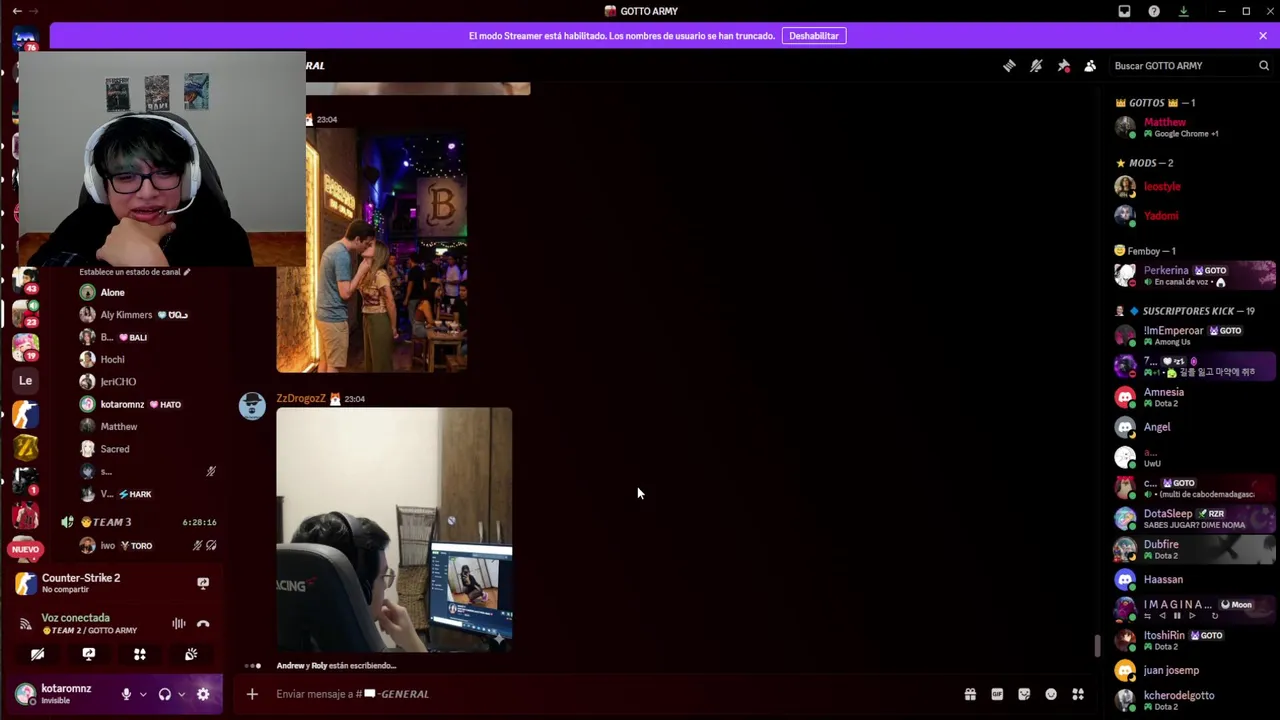Click the message input for GENERAL

(x=610, y=694)
